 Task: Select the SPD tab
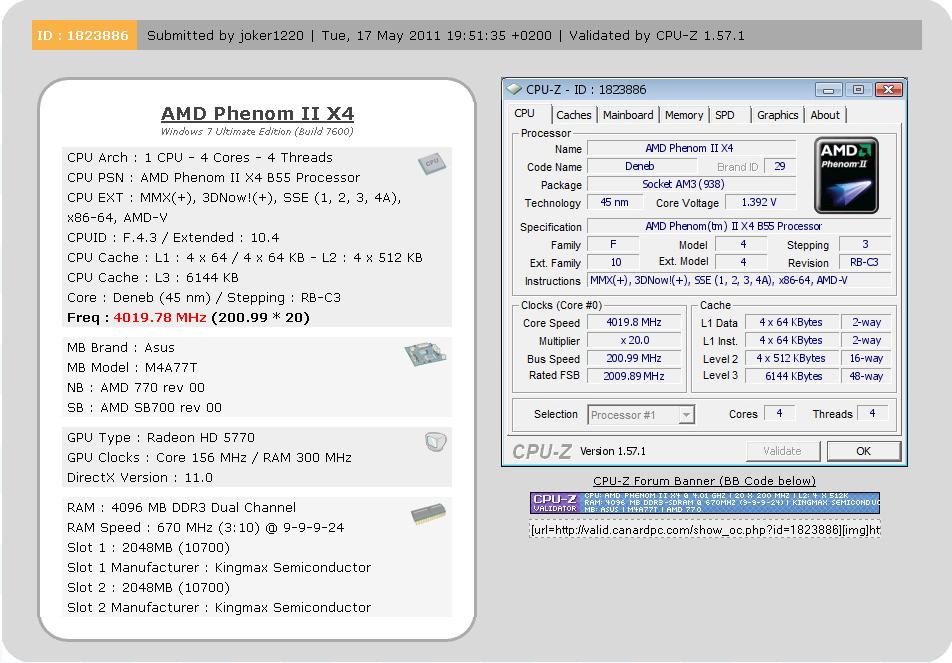pyautogui.click(x=724, y=115)
